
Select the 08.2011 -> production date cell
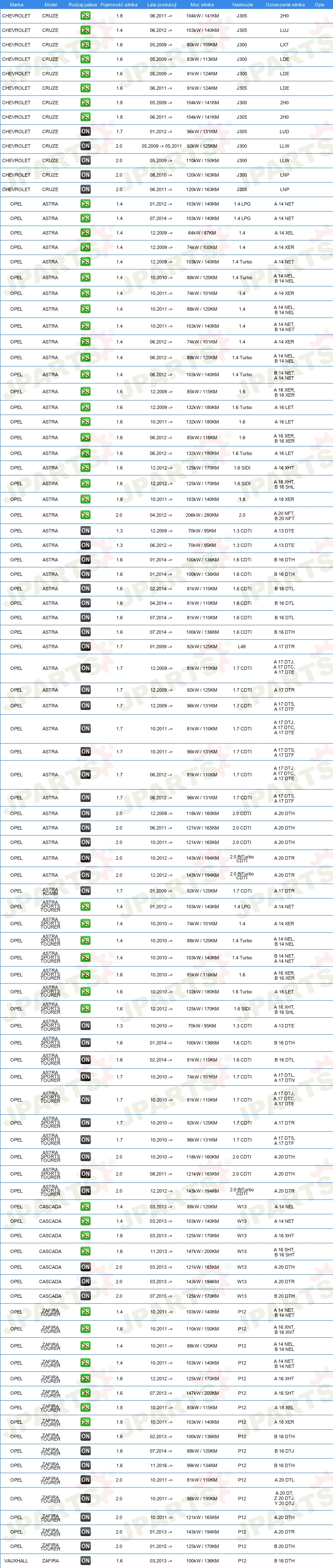click(x=161, y=1173)
